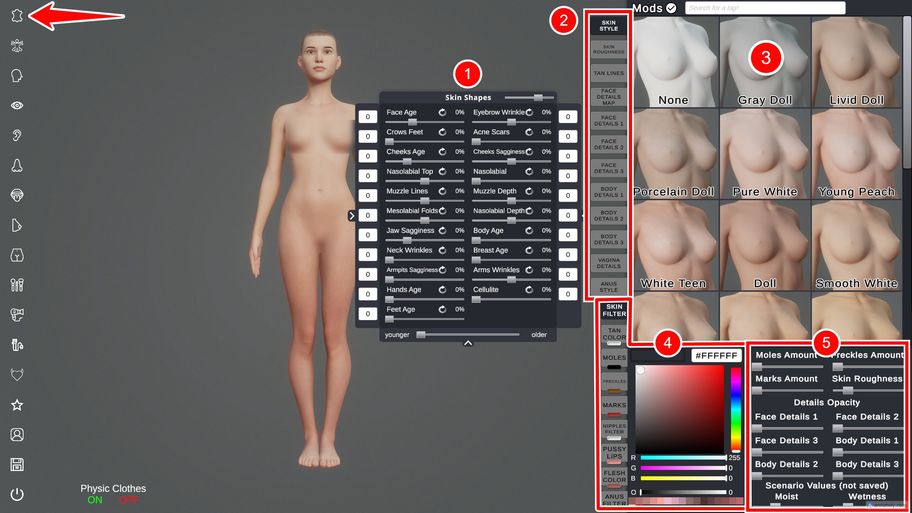Switch to the Tan Lines tab

pos(608,73)
